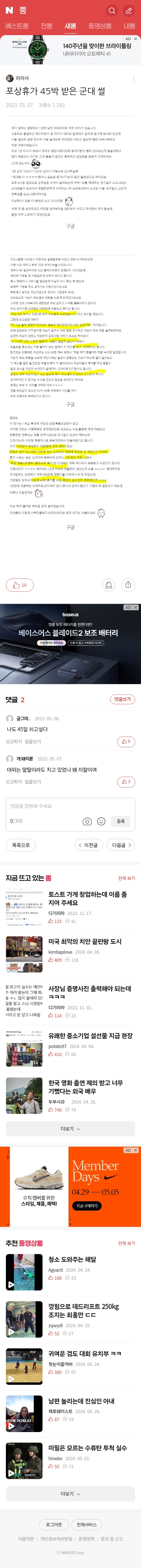Screen dimensions: 141x1568
Task: Open emoji picker in comment box
Action: 101,821
